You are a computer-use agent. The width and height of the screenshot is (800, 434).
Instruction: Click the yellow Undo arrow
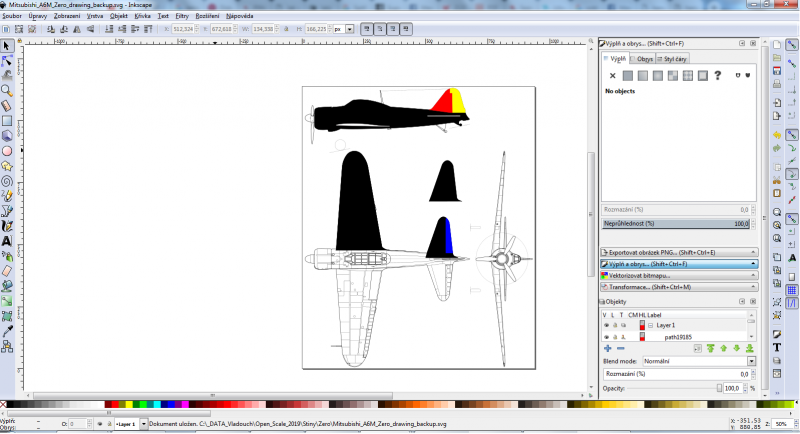[777, 135]
